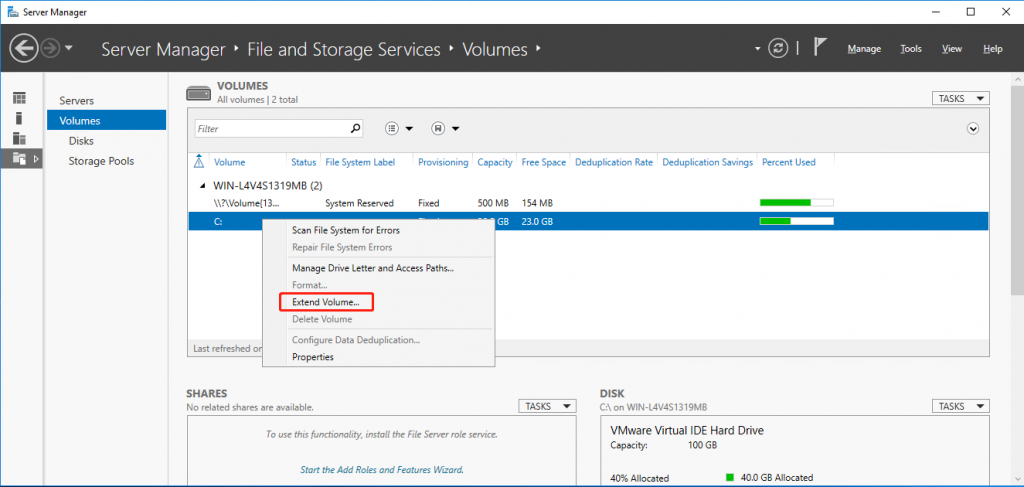Select the C: volume row
This screenshot has width=1024, height=487.
tap(588, 221)
